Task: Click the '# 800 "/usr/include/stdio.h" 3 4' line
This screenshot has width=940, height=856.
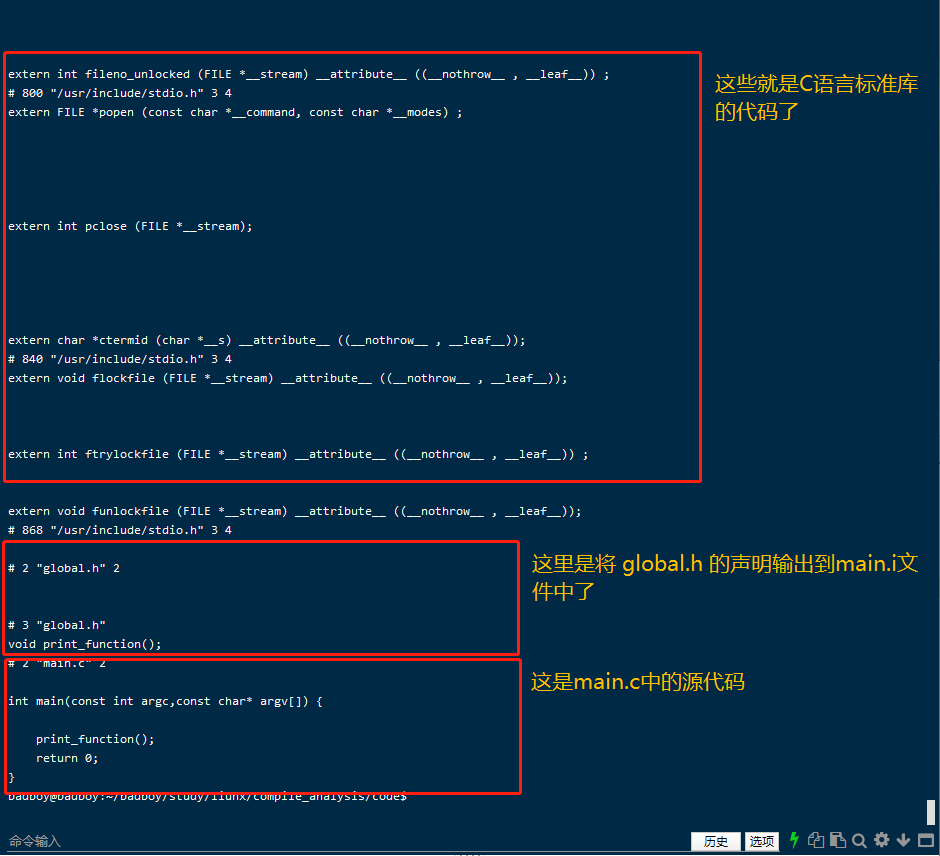Action: (120, 94)
